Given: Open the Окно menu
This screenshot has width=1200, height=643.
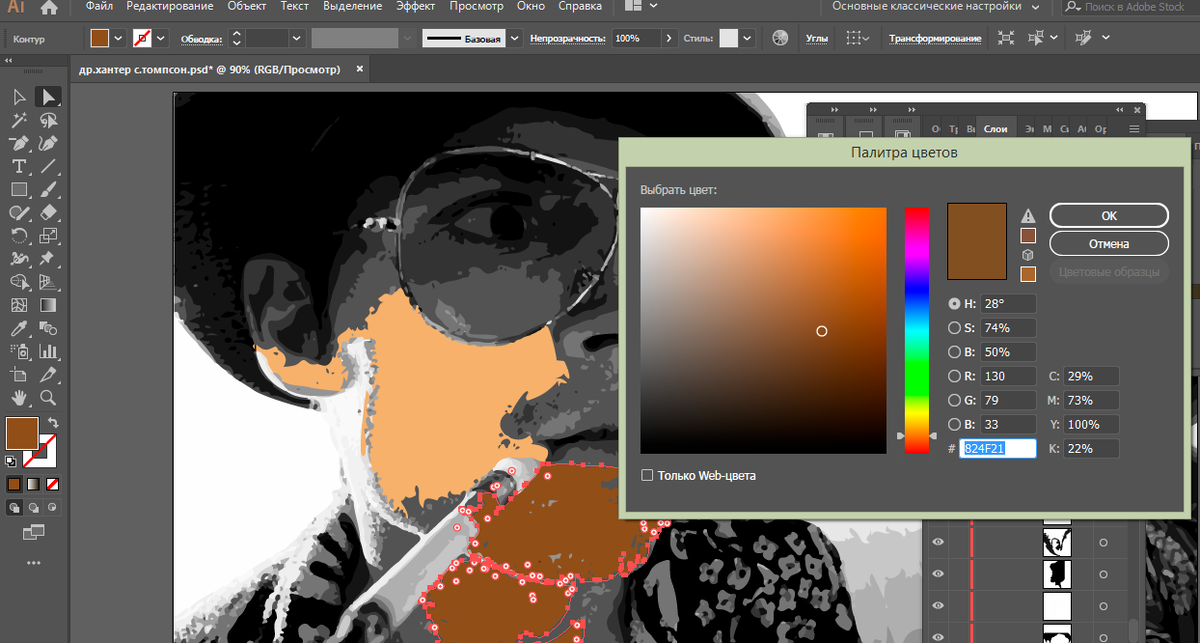Looking at the screenshot, I should tap(531, 7).
